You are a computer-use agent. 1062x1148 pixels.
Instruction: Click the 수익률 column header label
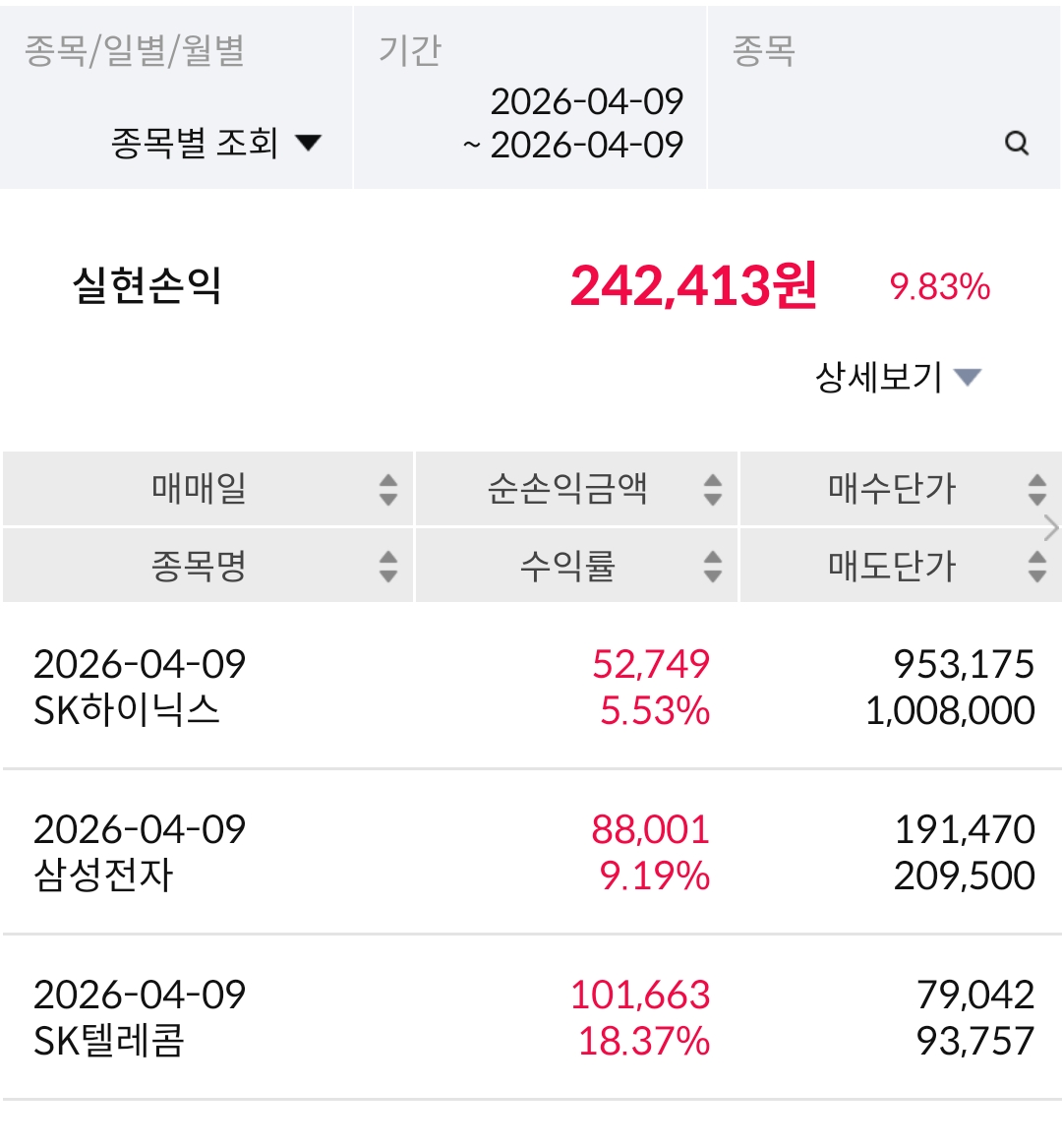click(567, 566)
